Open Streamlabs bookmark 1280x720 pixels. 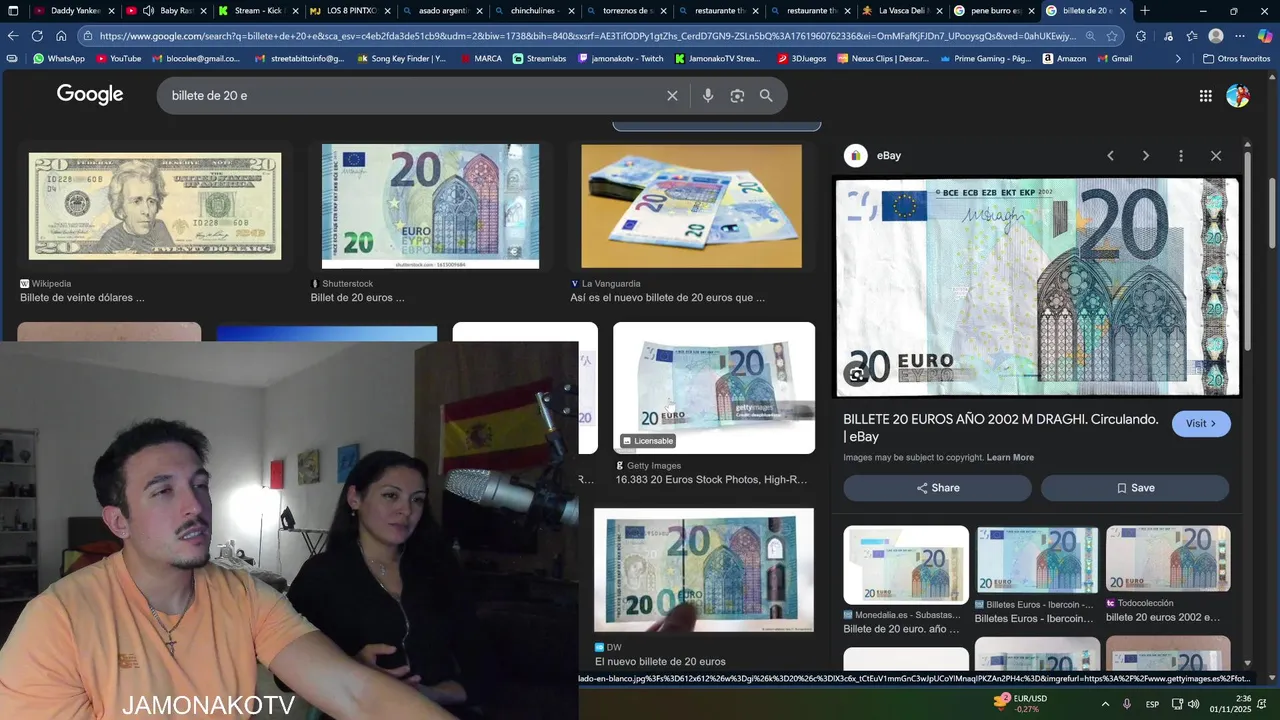tap(539, 59)
